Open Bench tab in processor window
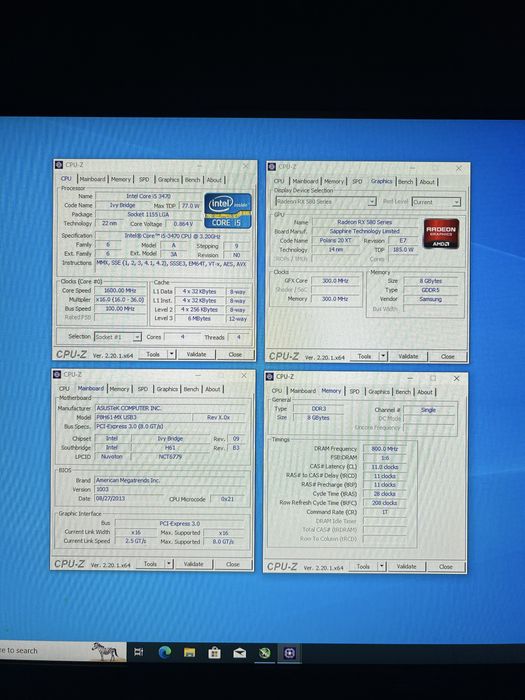 click(x=192, y=180)
